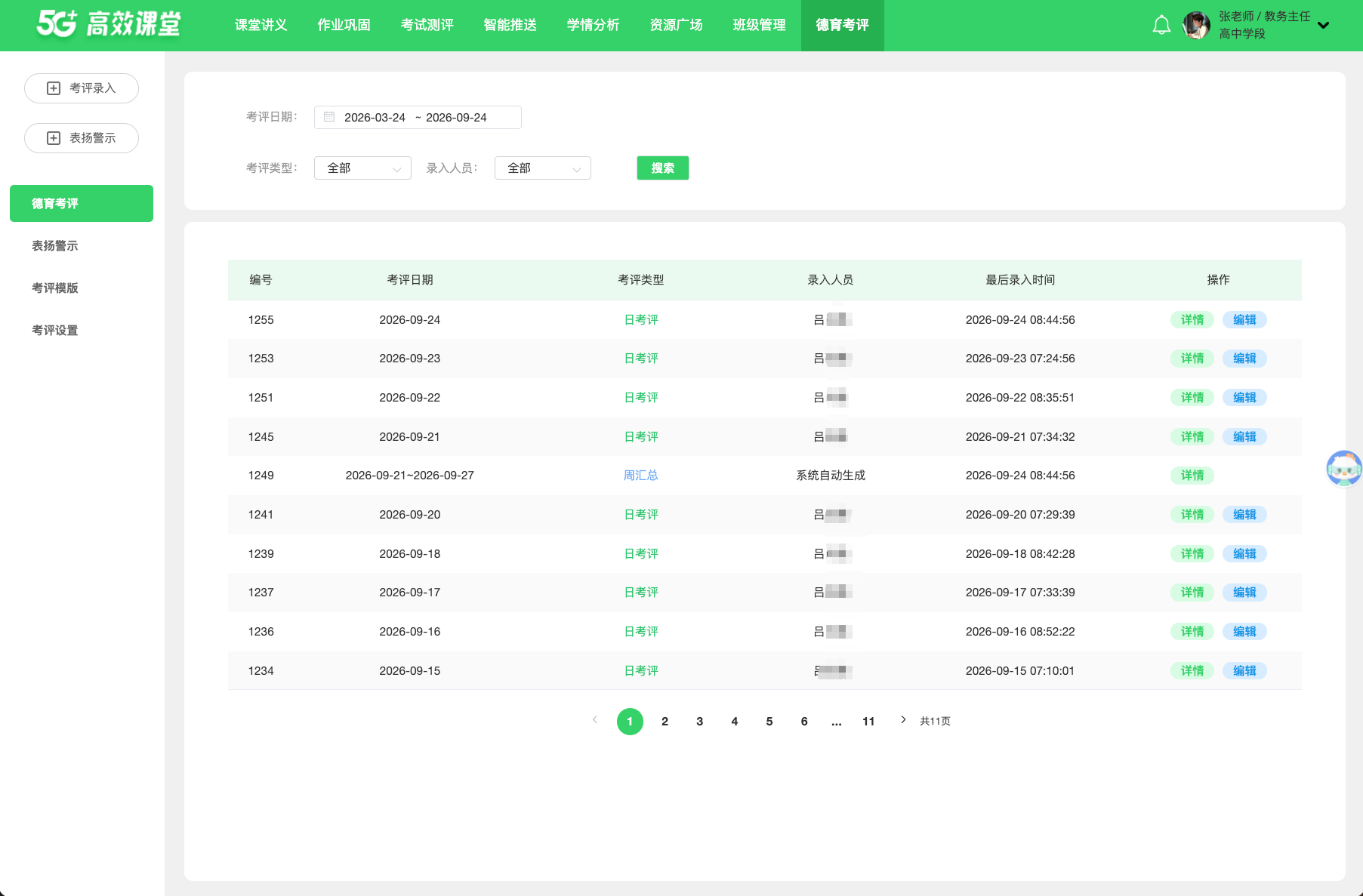Click the end date 2026-09-24 field
The height and width of the screenshot is (896, 1363).
(x=456, y=117)
